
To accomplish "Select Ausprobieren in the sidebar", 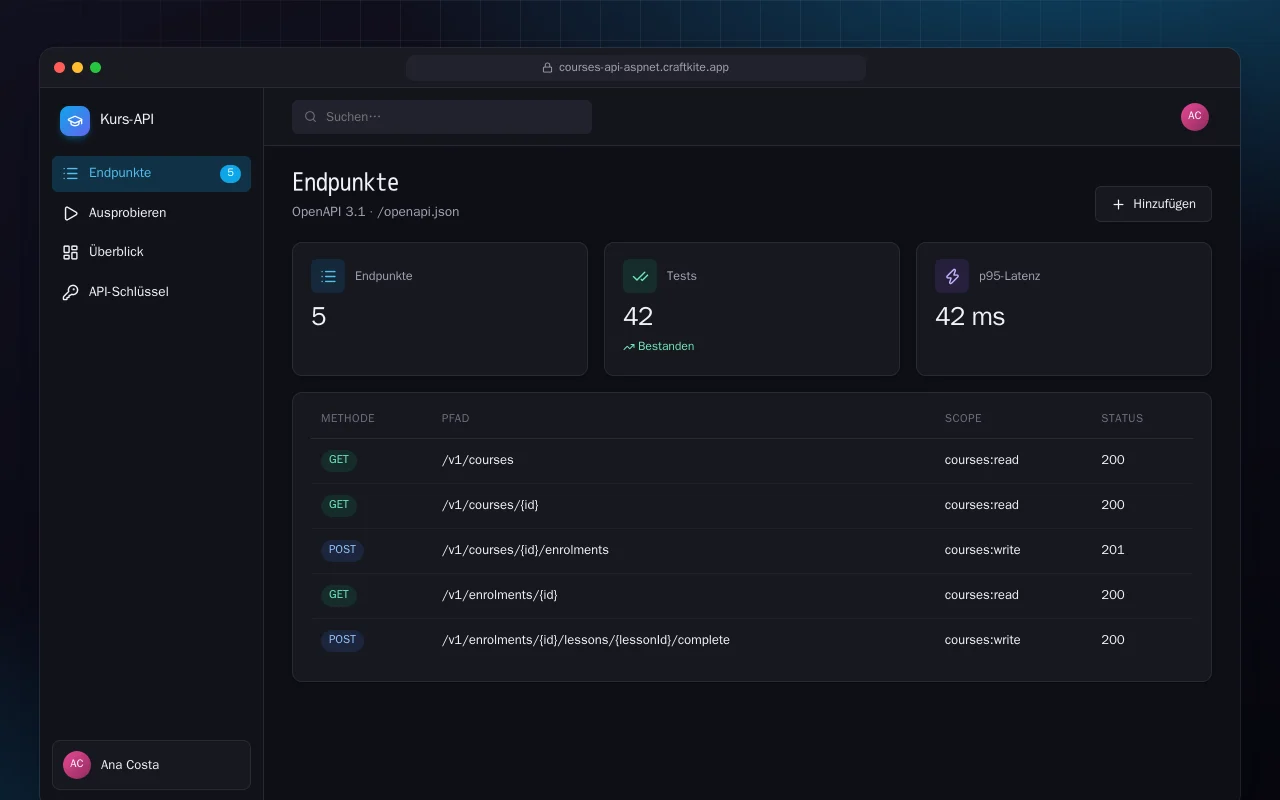I will coord(151,213).
